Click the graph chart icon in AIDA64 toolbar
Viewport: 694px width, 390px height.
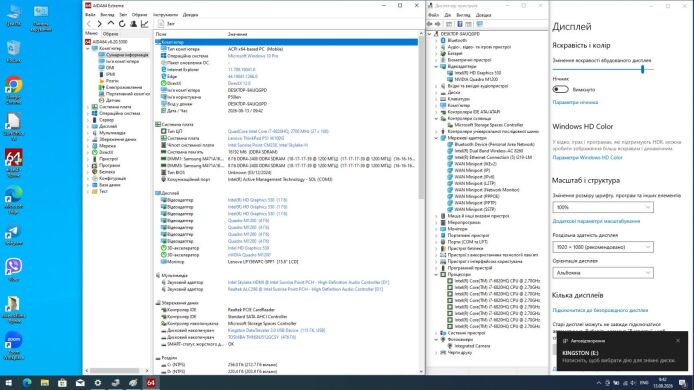click(144, 24)
